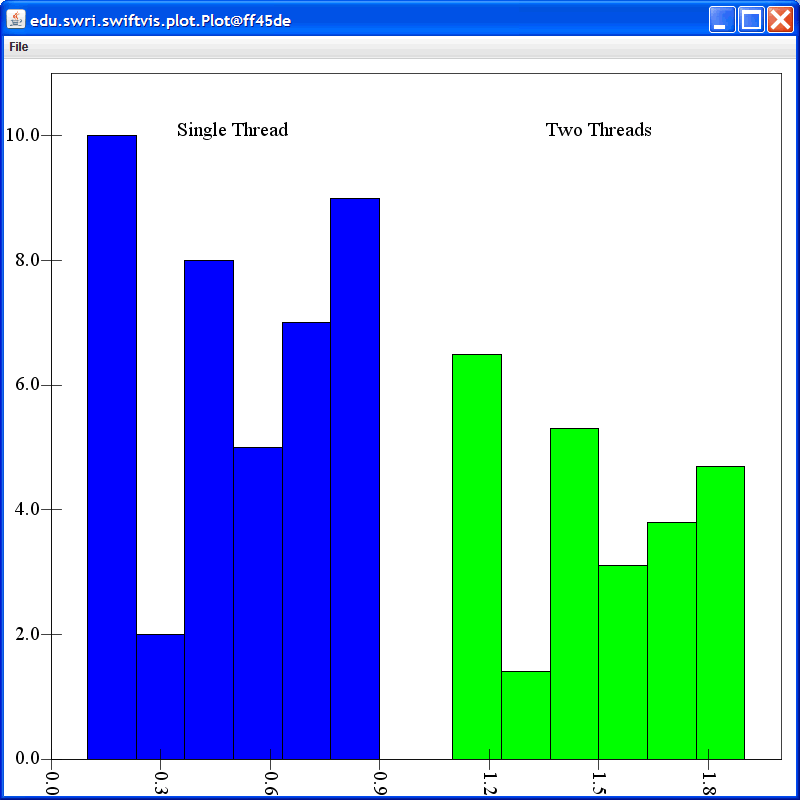Screen dimensions: 800x800
Task: Click the shortest blue bar at 2.0
Action: 160,696
